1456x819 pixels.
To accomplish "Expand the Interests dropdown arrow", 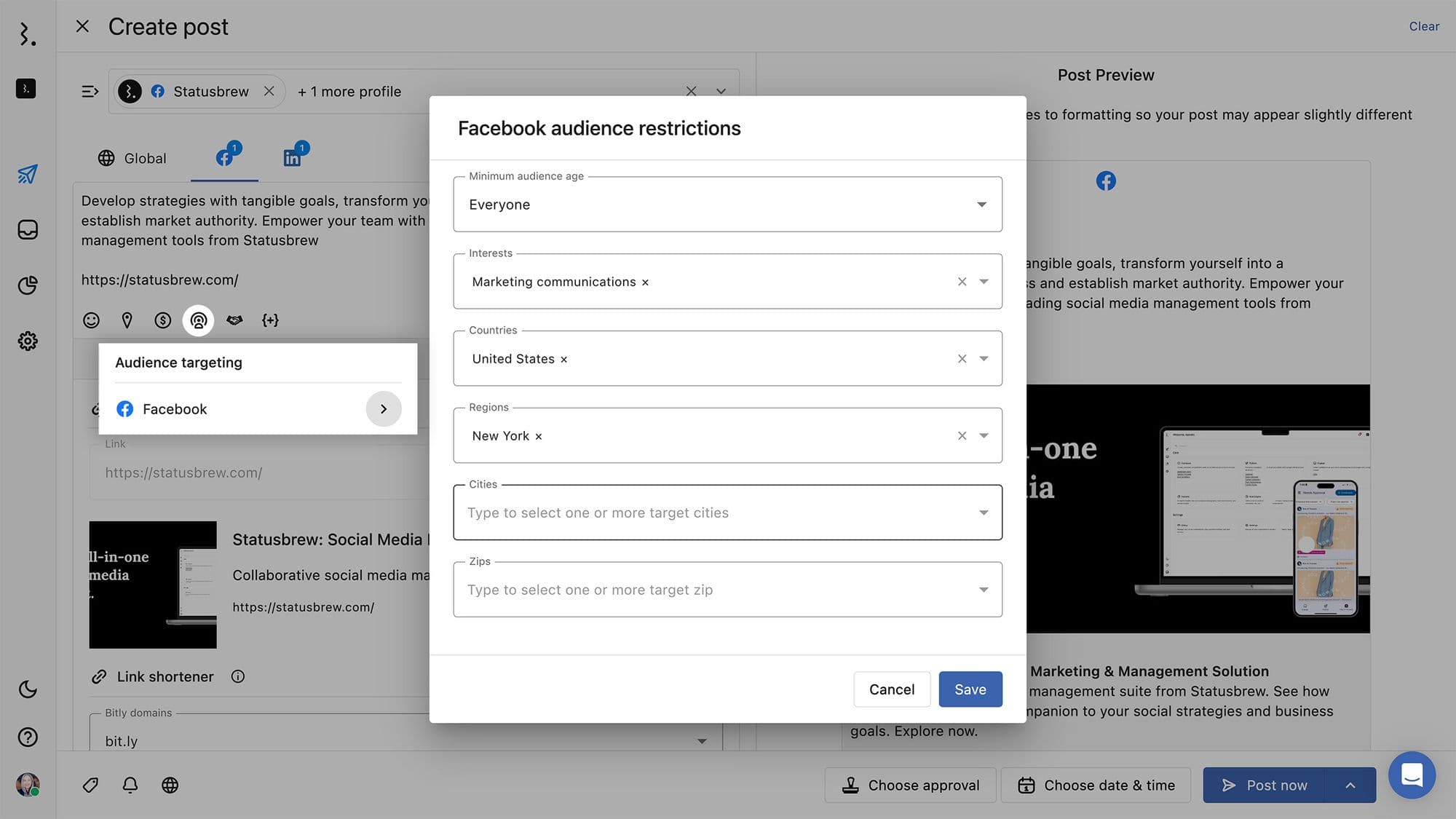I will [x=984, y=282].
